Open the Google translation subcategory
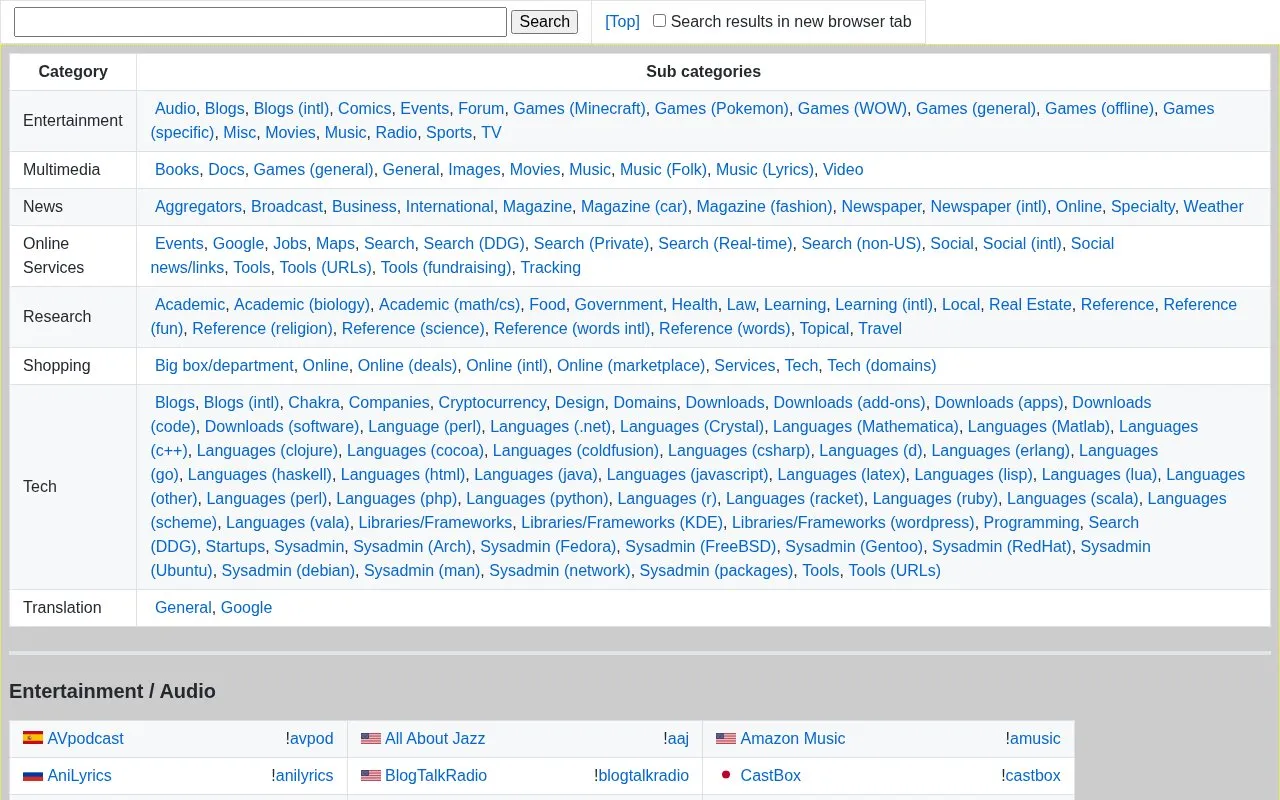This screenshot has height=800, width=1280. [246, 607]
